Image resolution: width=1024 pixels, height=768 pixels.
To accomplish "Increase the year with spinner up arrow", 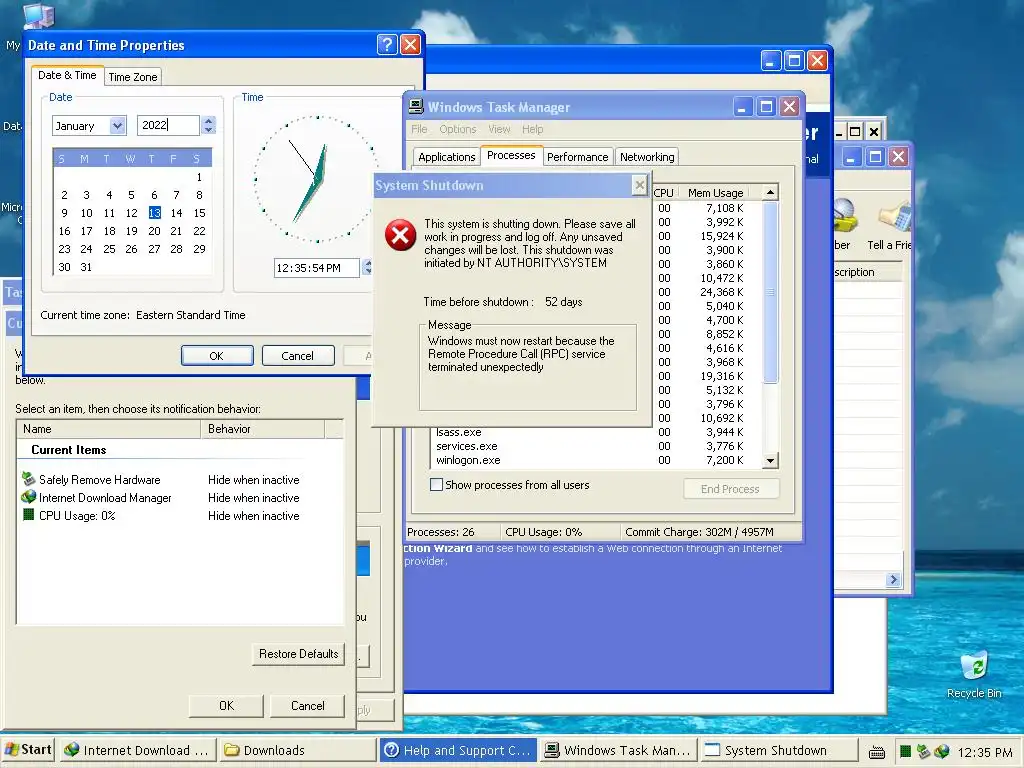I will [x=208, y=121].
